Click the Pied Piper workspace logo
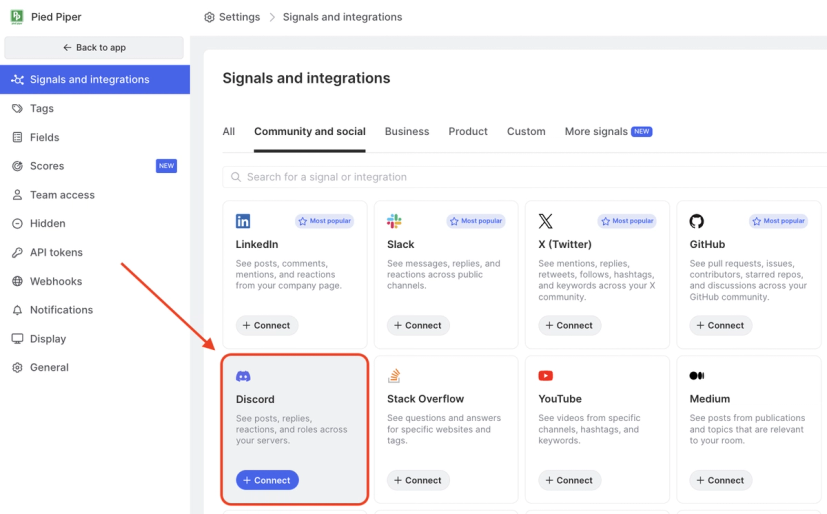Image resolution: width=827 pixels, height=514 pixels. (x=16, y=16)
